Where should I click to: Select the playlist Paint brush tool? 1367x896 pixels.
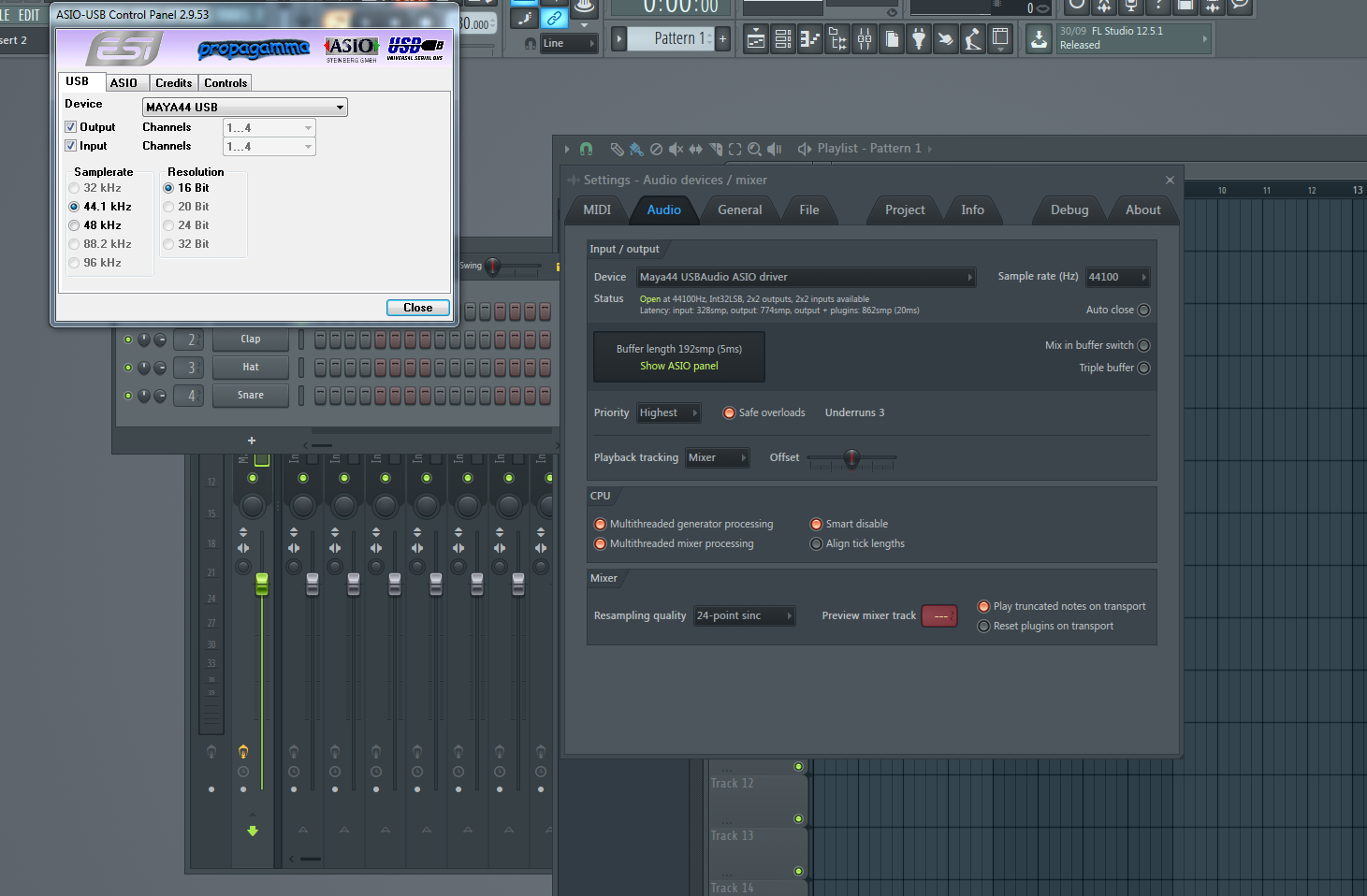pyautogui.click(x=636, y=149)
